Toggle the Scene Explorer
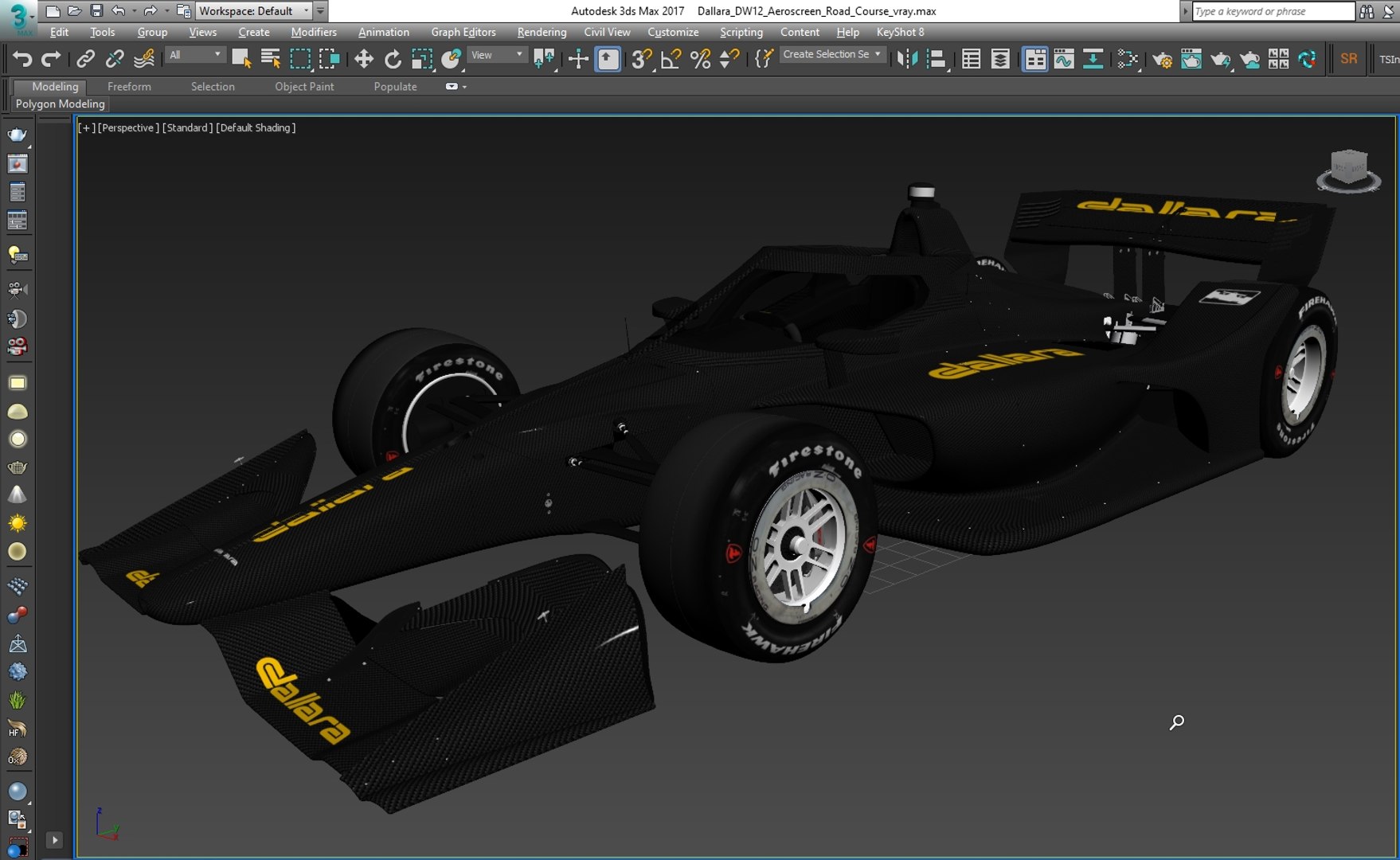1400x860 pixels. point(971,59)
